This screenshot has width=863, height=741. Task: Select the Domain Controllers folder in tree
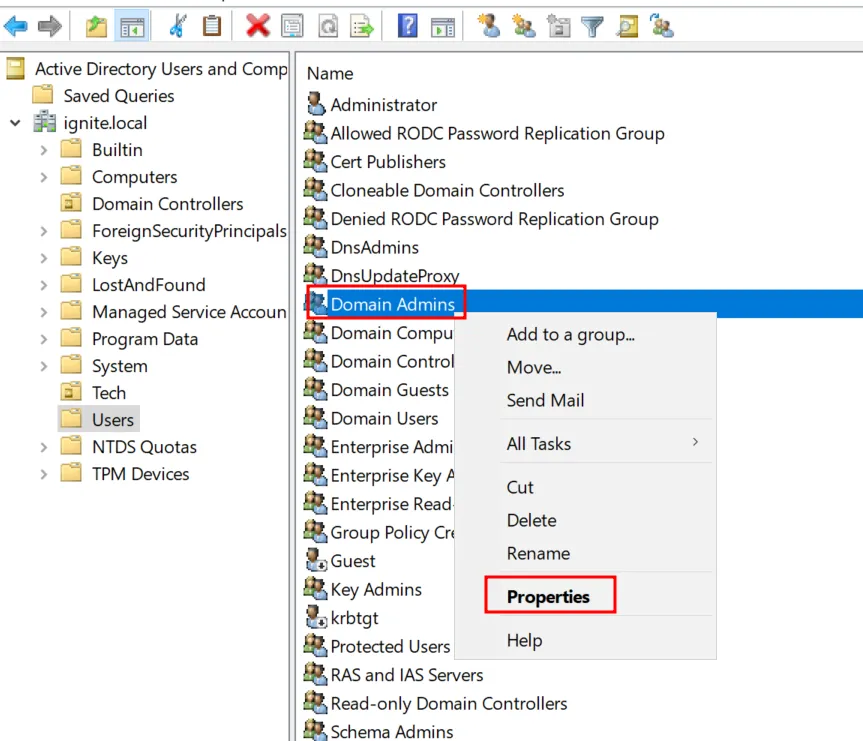click(167, 204)
